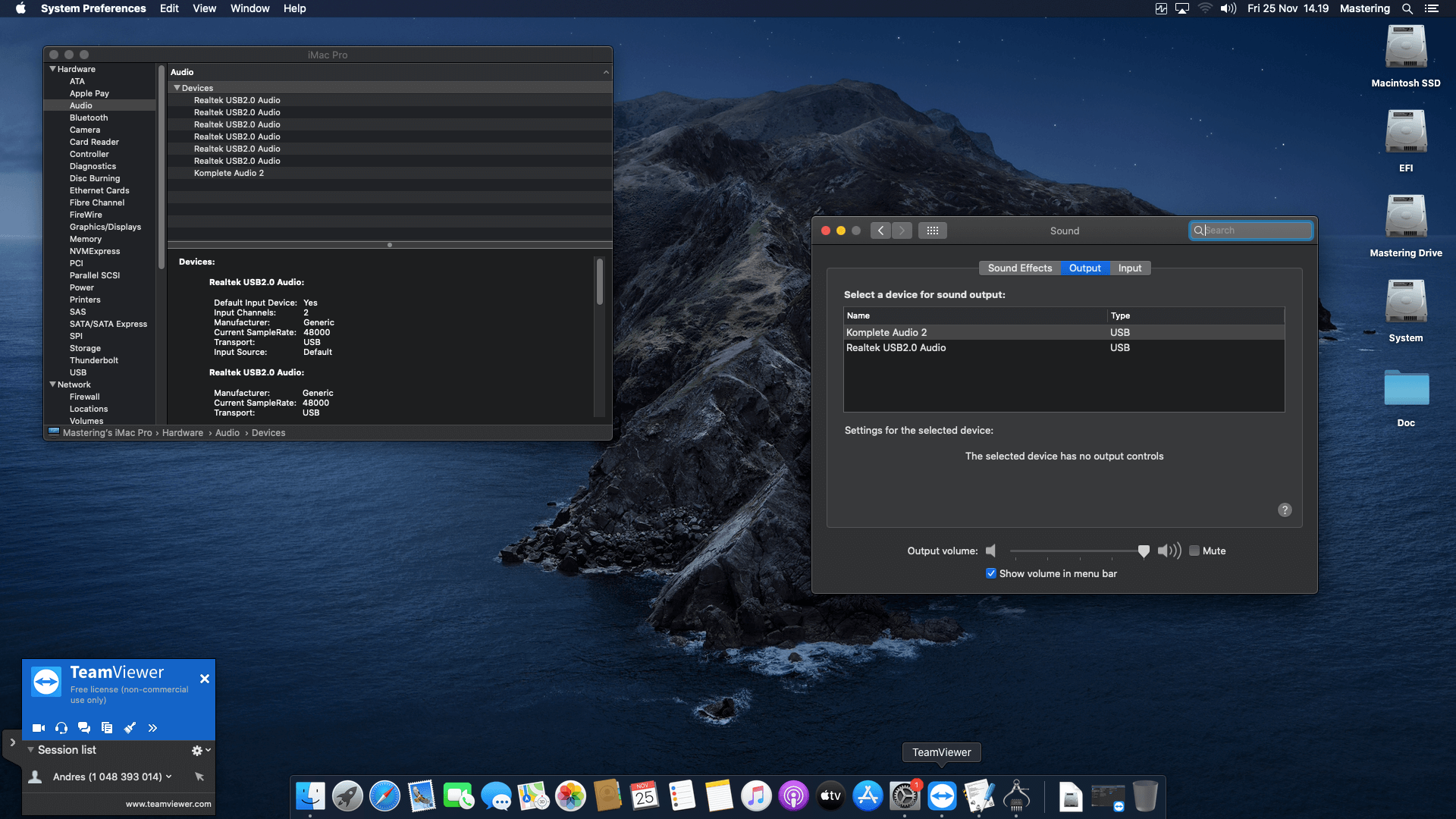Start a video call in TeamViewer panel
This screenshot has height=819, width=1456.
(38, 727)
